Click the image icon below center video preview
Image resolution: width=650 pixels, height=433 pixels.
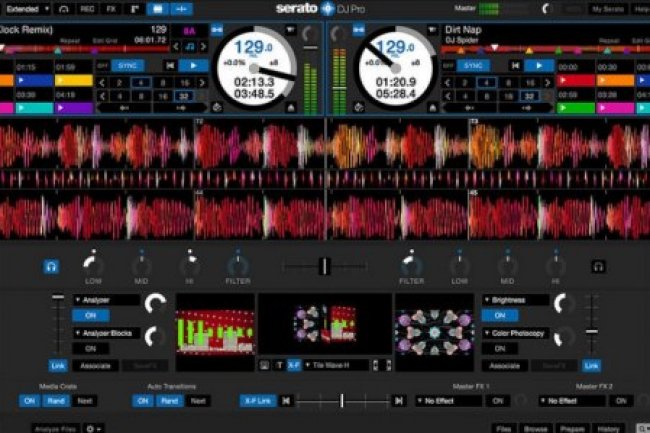tap(265, 365)
